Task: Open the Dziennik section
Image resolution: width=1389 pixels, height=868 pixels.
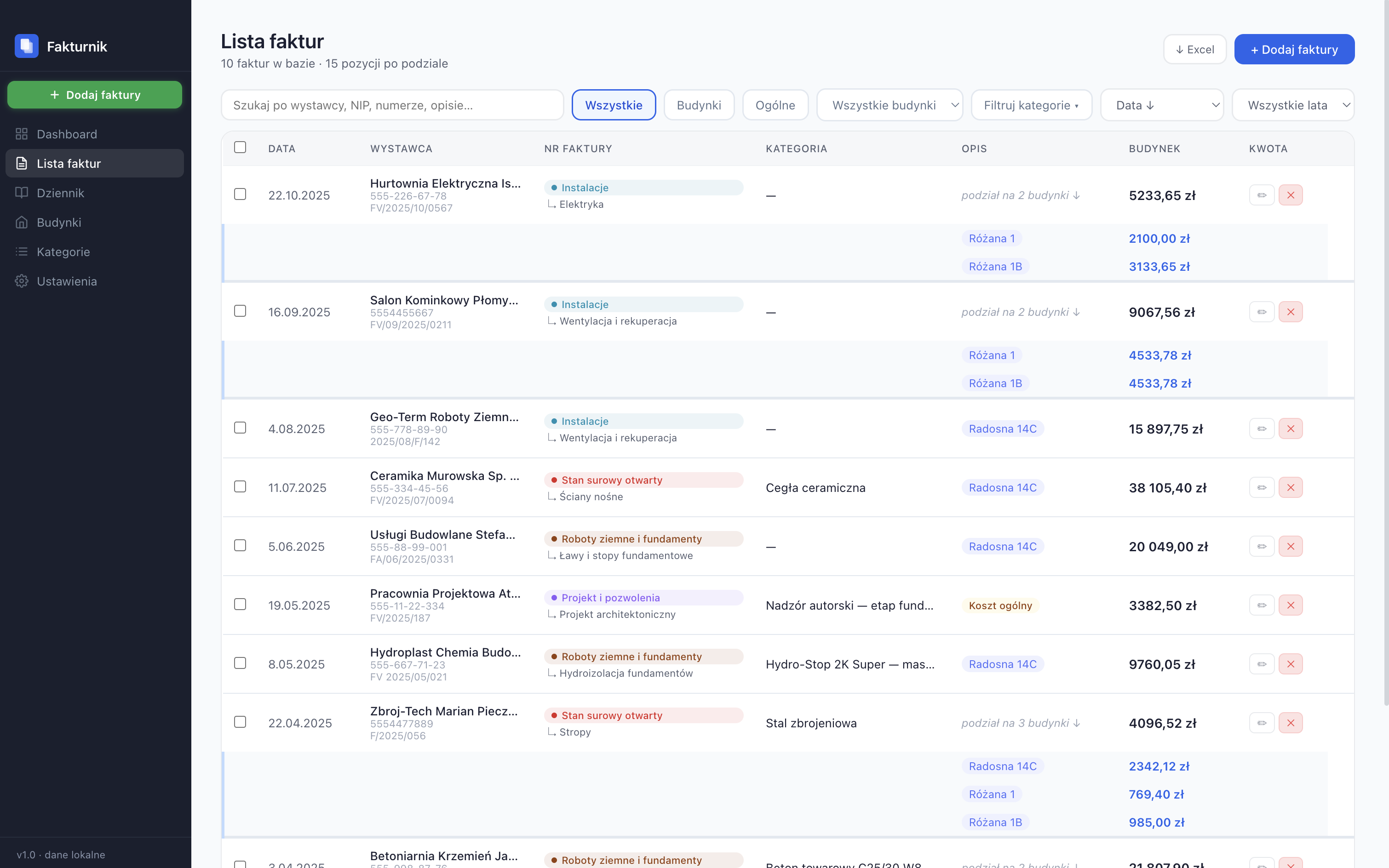Action: point(95,193)
